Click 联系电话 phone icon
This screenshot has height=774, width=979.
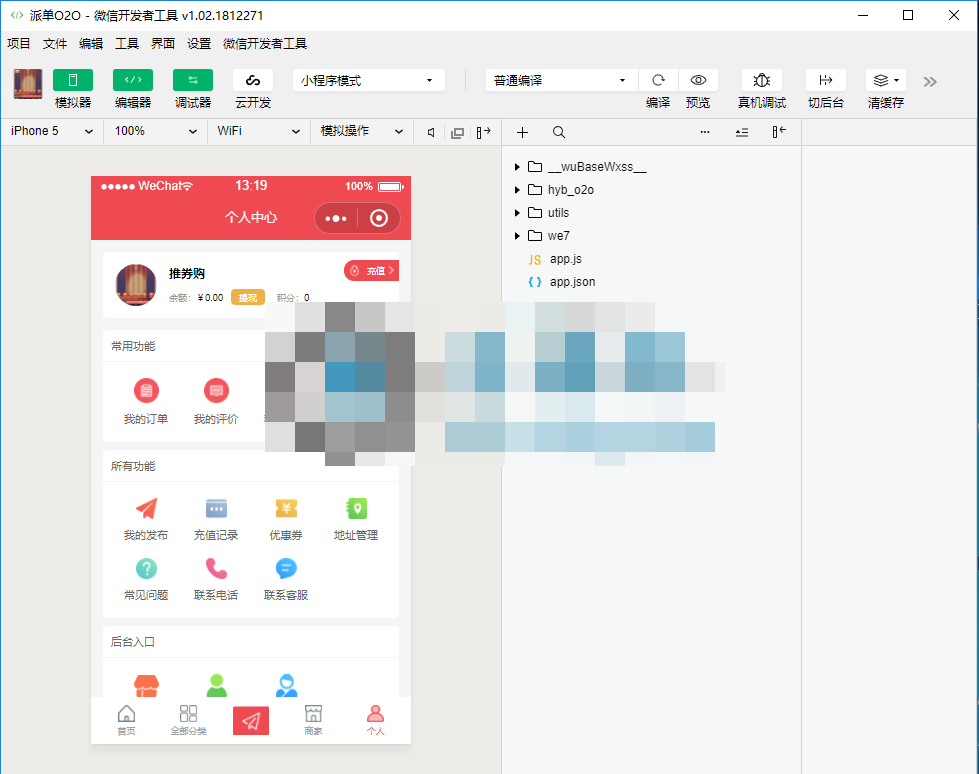[216, 569]
